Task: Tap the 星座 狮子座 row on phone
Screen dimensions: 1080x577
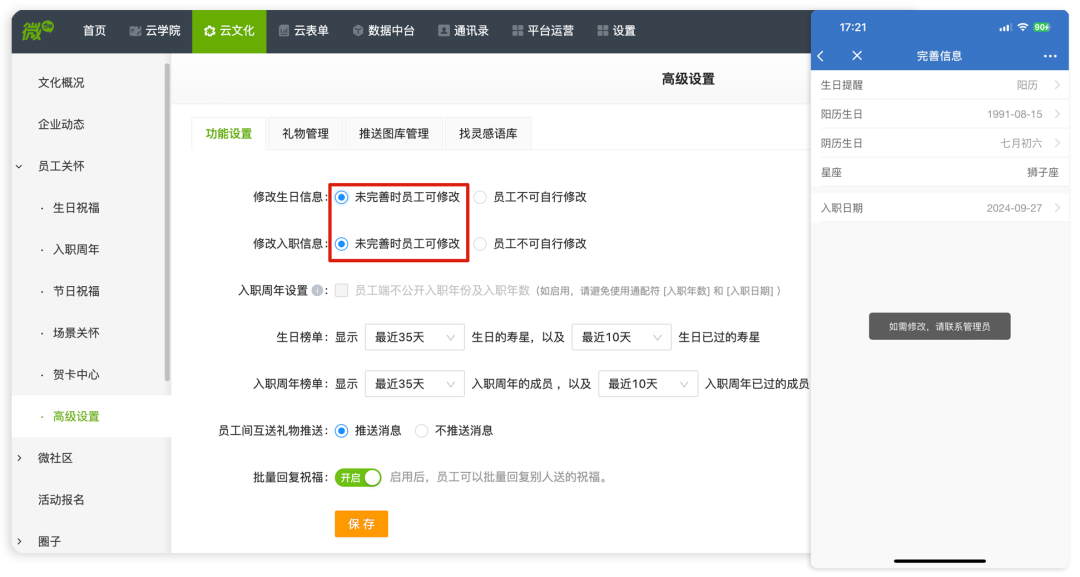Action: pos(939,172)
